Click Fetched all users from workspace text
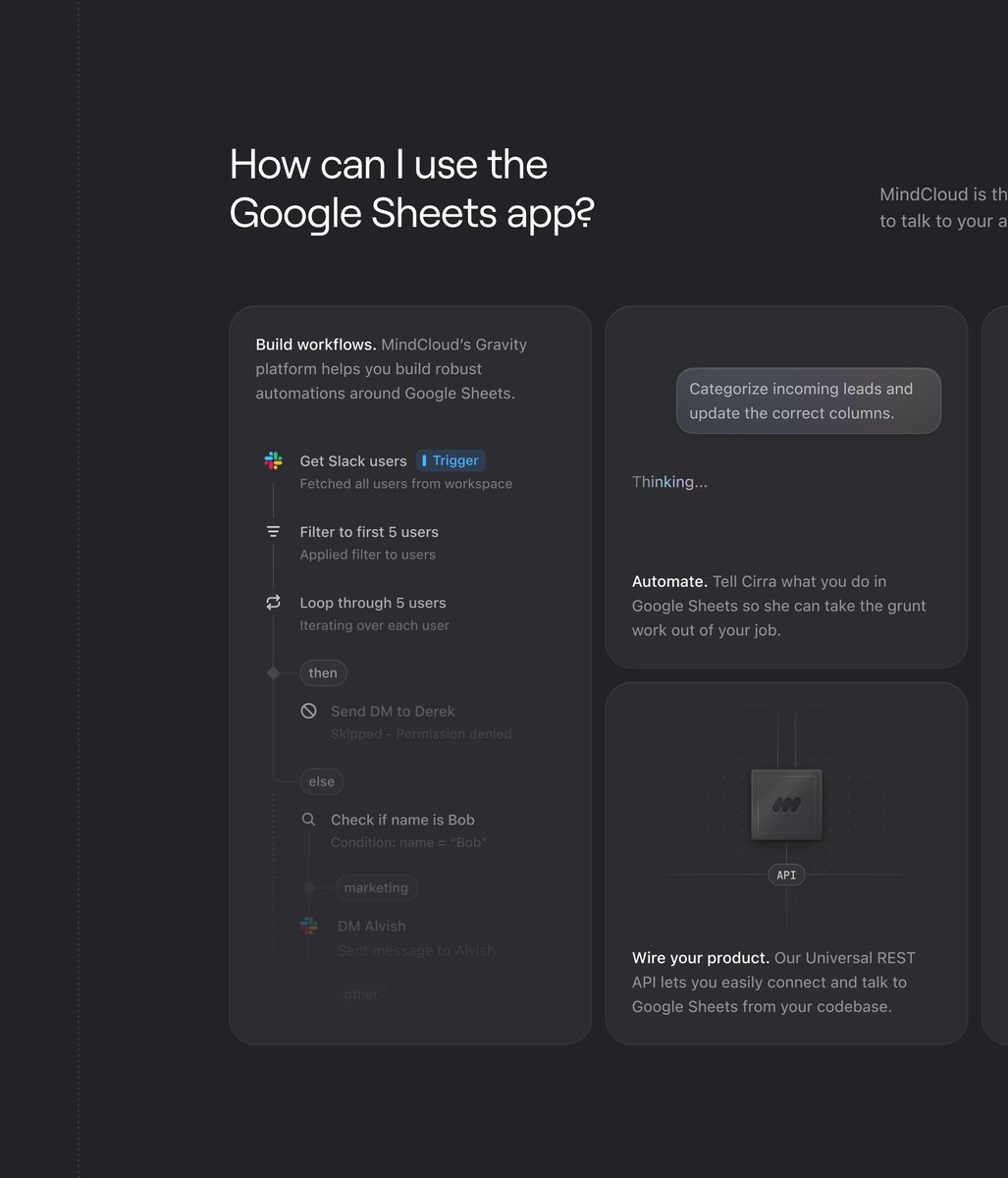Image resolution: width=1008 pixels, height=1178 pixels. click(x=406, y=483)
